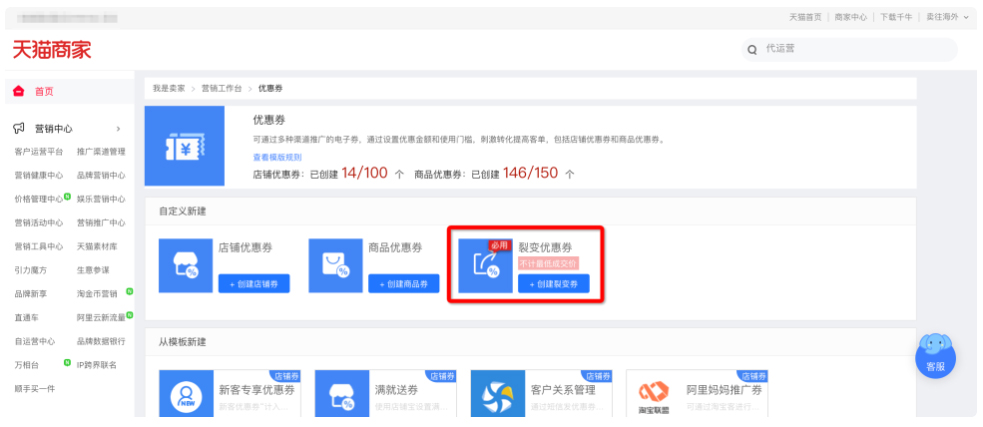Click the 新客专享优惠券 template icon

(186, 394)
